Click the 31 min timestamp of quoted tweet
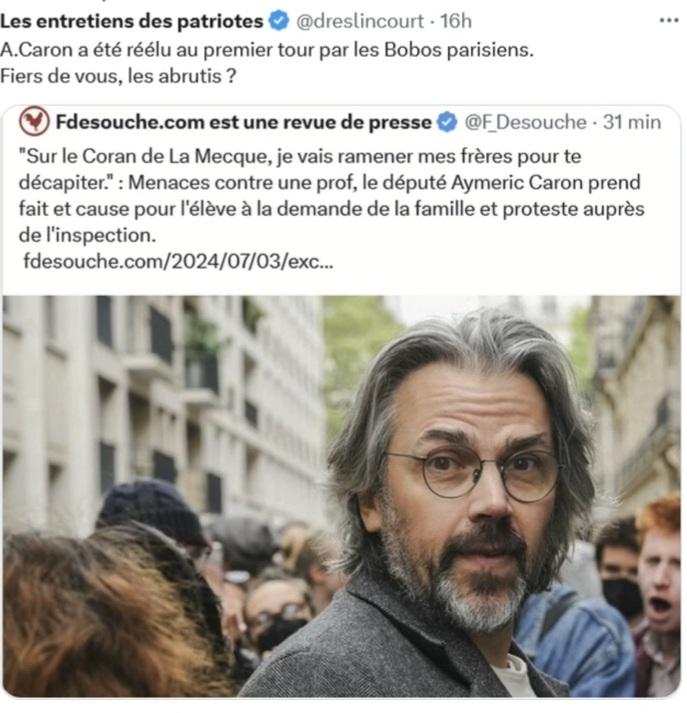Image resolution: width=687 pixels, height=713 pixels. coord(632,122)
